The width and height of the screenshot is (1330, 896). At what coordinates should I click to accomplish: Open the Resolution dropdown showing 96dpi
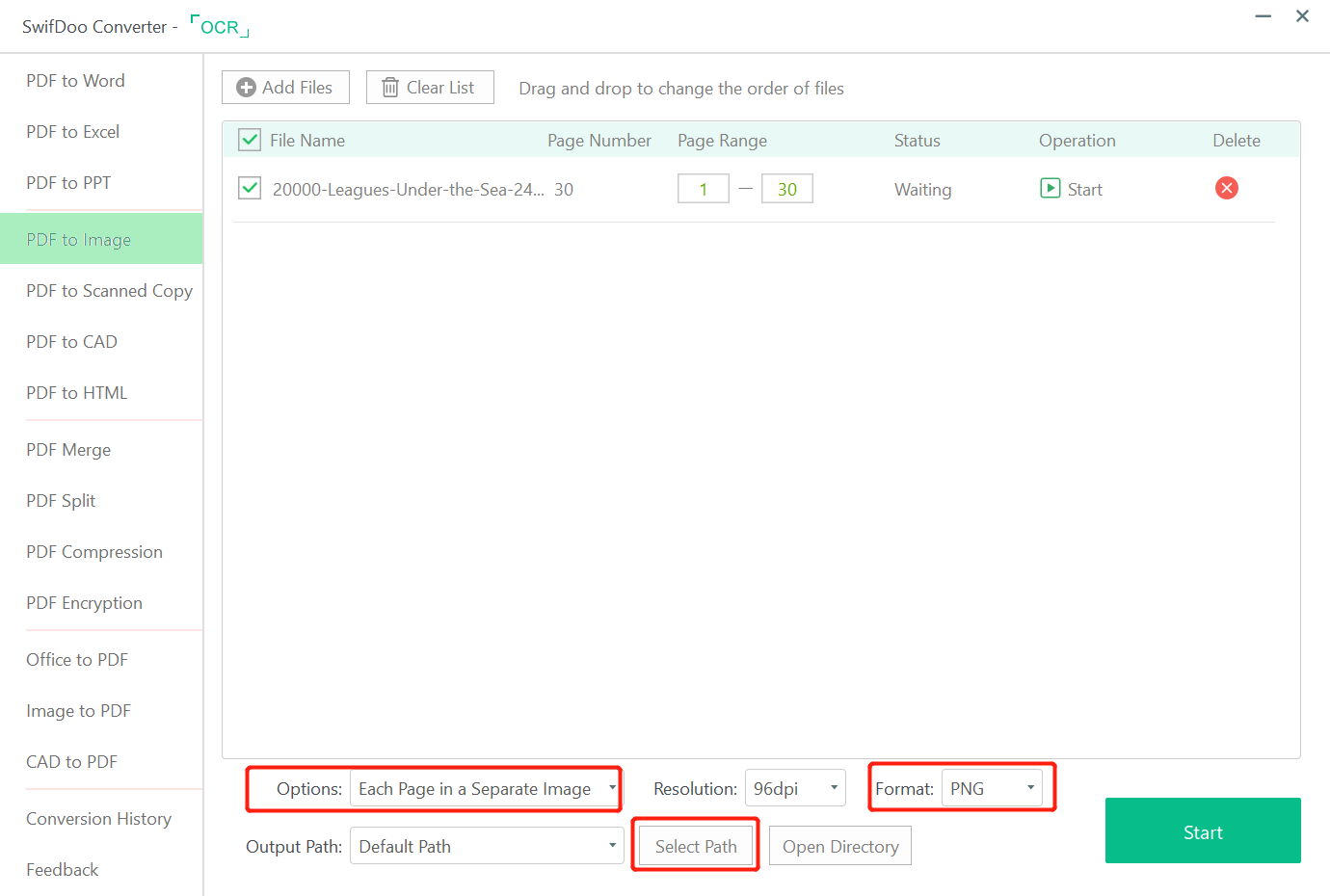pos(795,788)
